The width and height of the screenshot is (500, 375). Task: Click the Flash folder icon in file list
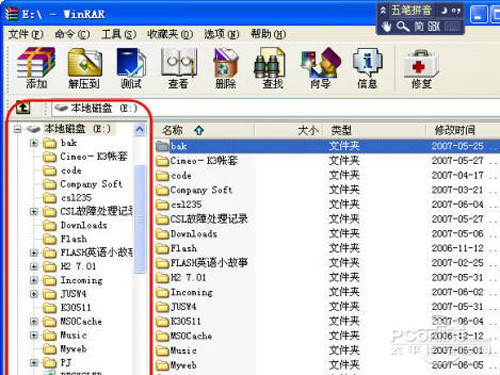(x=163, y=248)
